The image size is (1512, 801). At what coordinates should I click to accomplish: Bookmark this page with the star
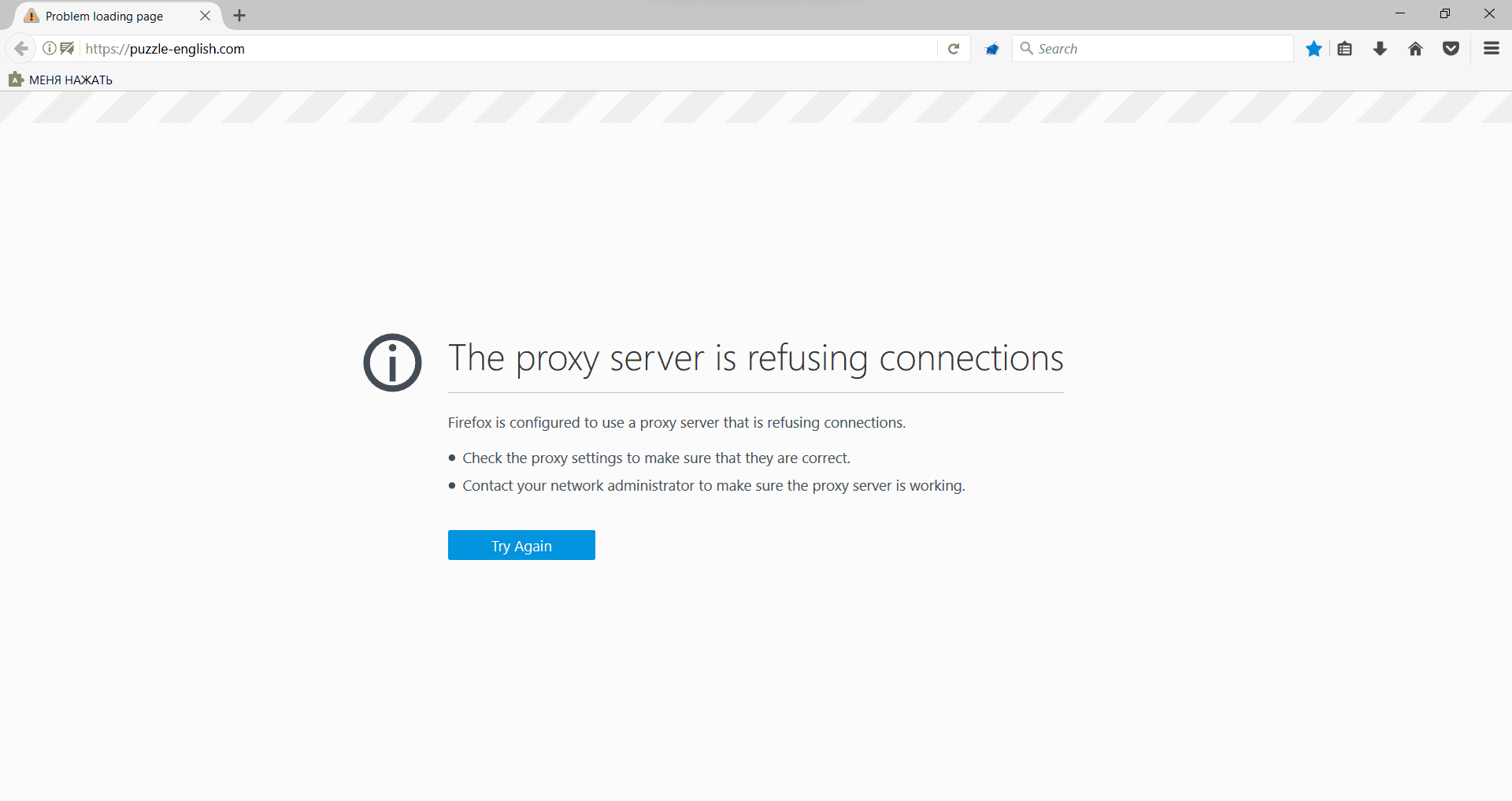1314,49
